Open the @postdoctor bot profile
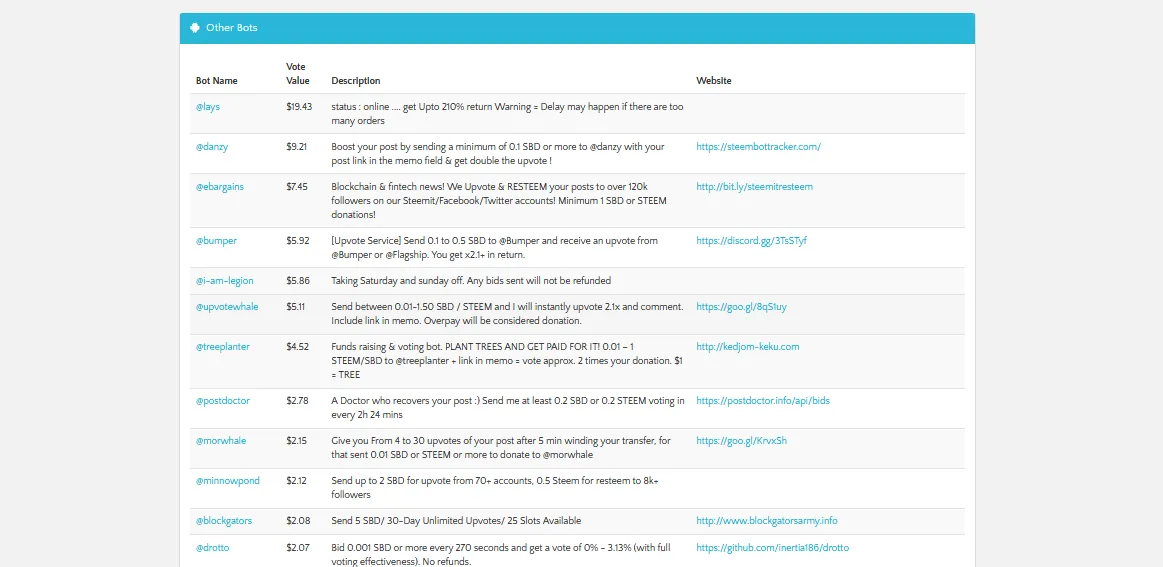The image size is (1163, 567). point(223,401)
